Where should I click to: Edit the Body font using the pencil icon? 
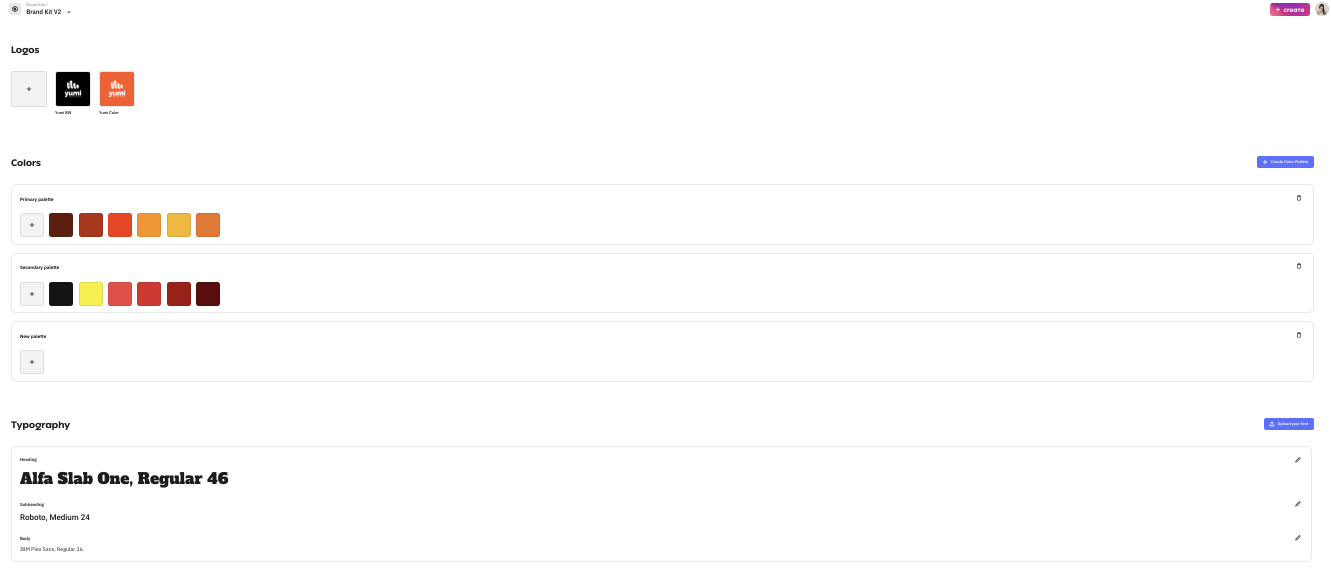tap(1298, 538)
